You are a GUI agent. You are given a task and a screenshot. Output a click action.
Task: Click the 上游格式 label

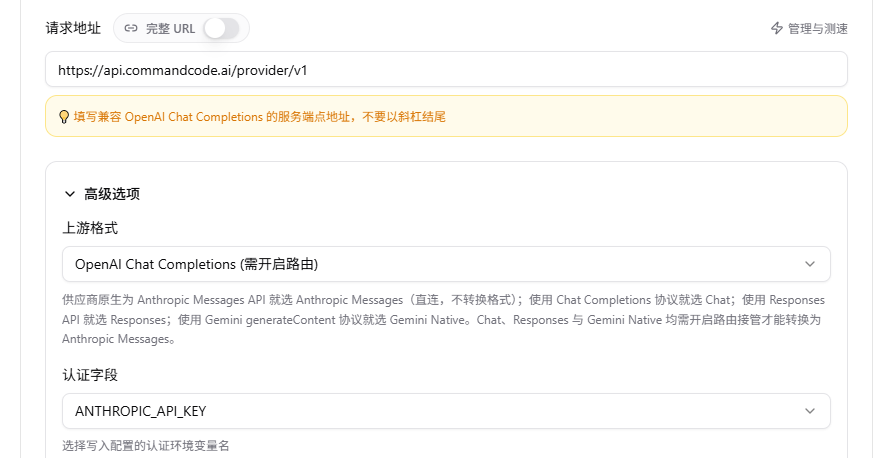(x=90, y=228)
